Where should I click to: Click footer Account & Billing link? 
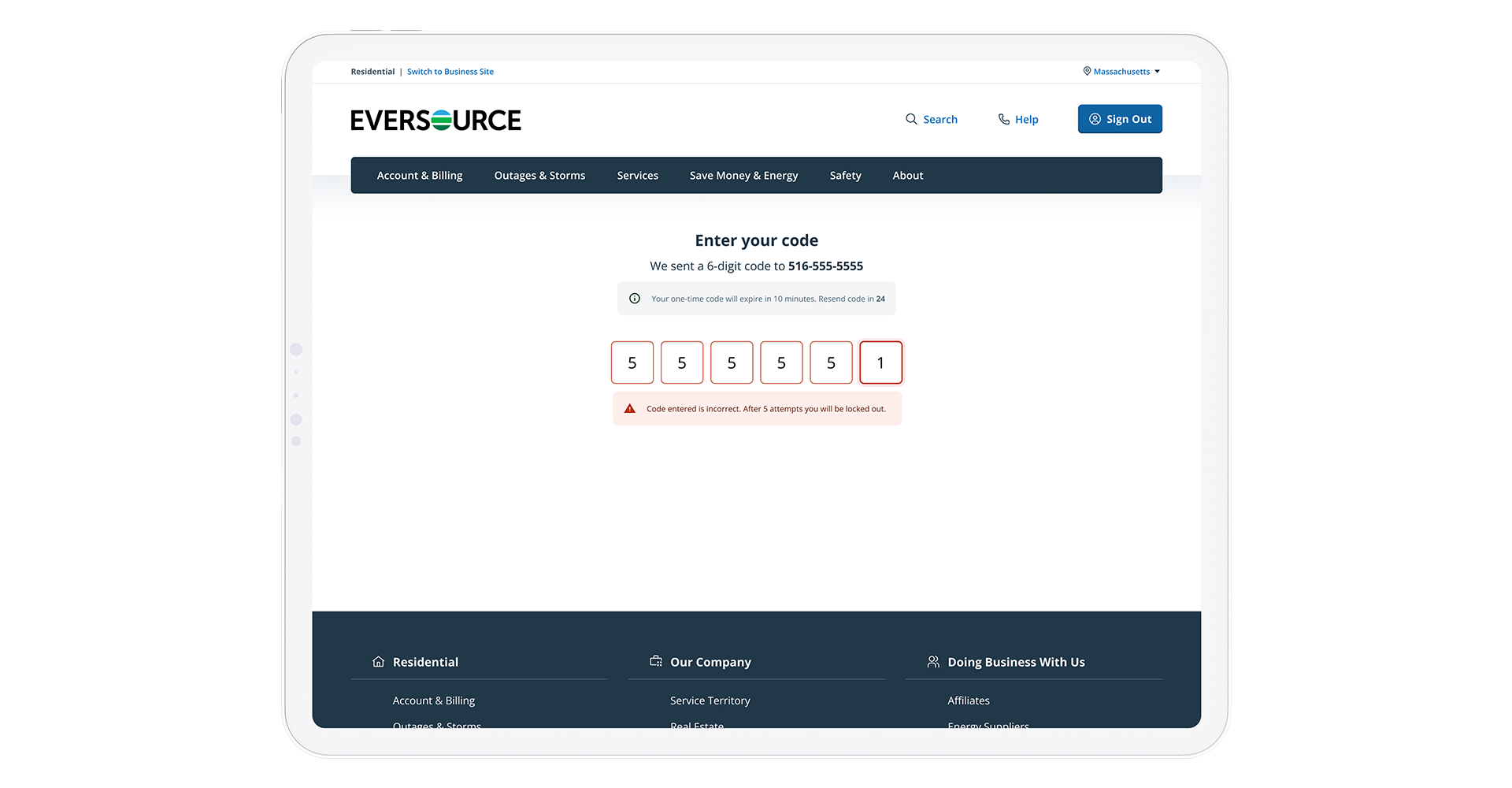pos(434,701)
